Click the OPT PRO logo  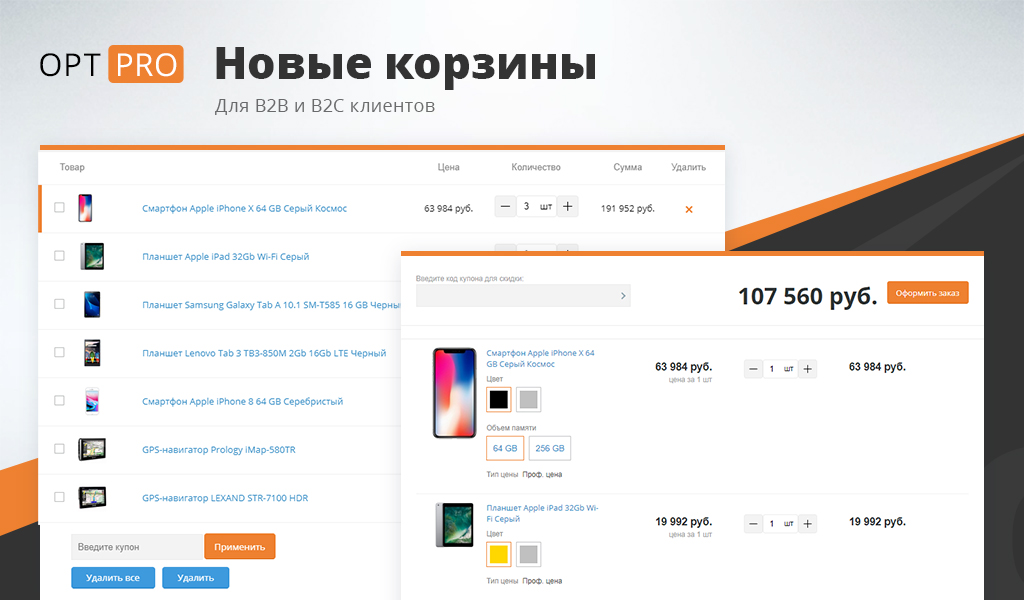(x=111, y=64)
